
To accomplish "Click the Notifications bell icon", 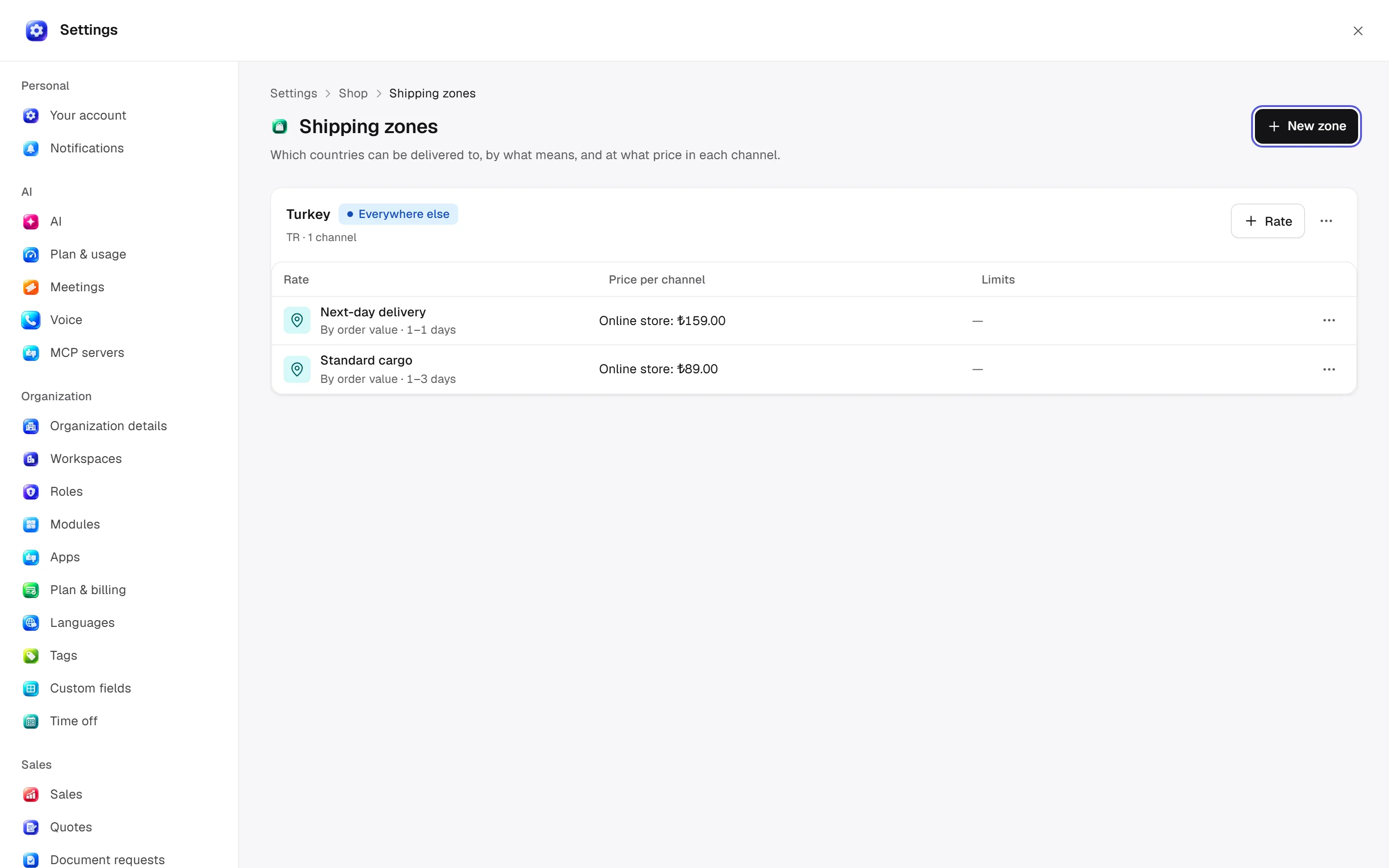I will click(x=31, y=148).
